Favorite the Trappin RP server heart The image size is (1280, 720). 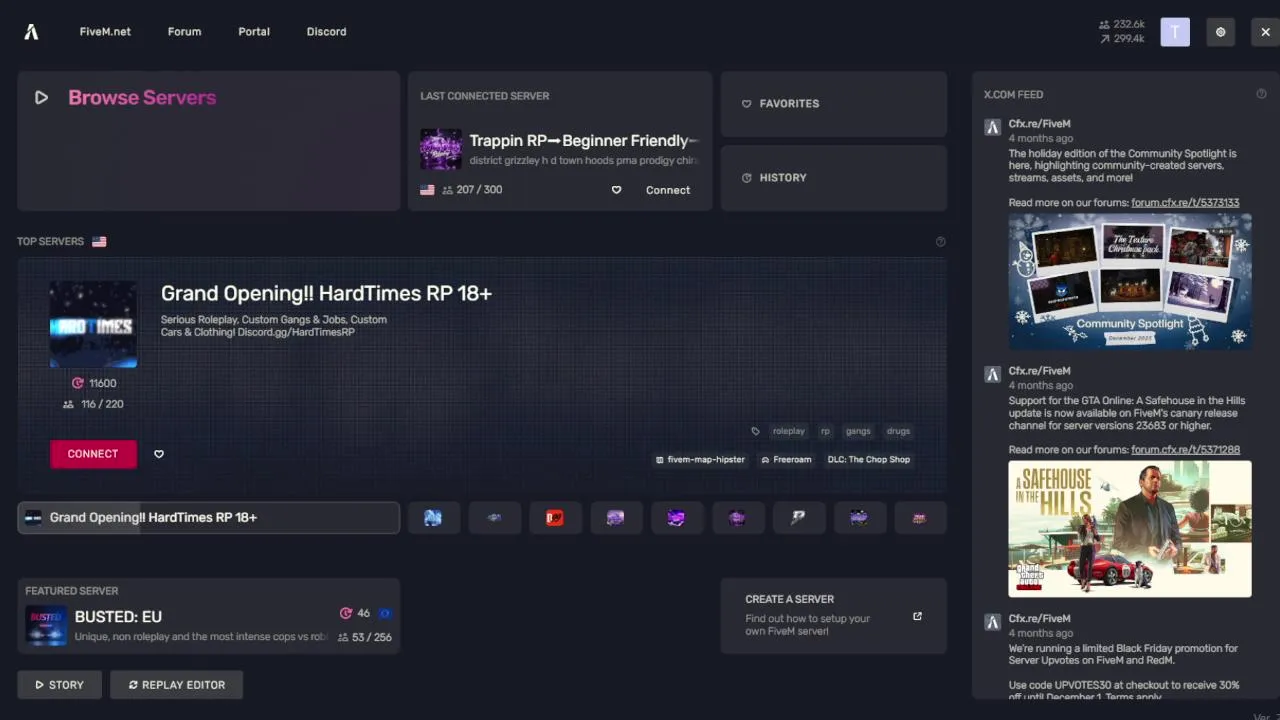click(616, 190)
